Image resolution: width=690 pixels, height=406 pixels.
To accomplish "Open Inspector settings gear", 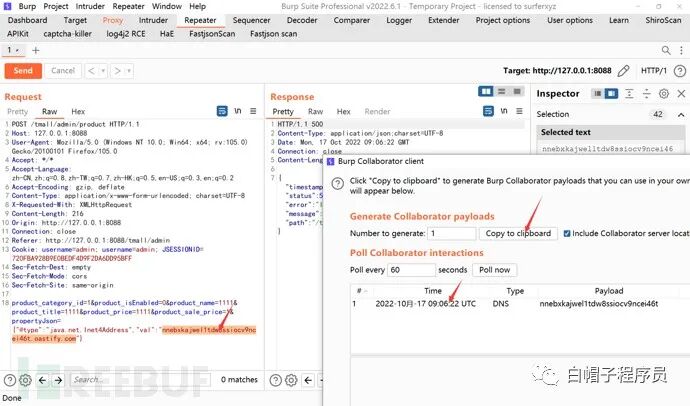I will (664, 94).
